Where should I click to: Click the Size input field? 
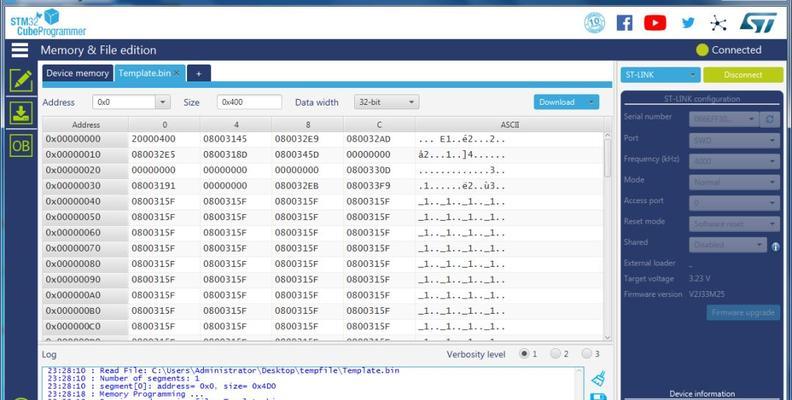[x=250, y=102]
